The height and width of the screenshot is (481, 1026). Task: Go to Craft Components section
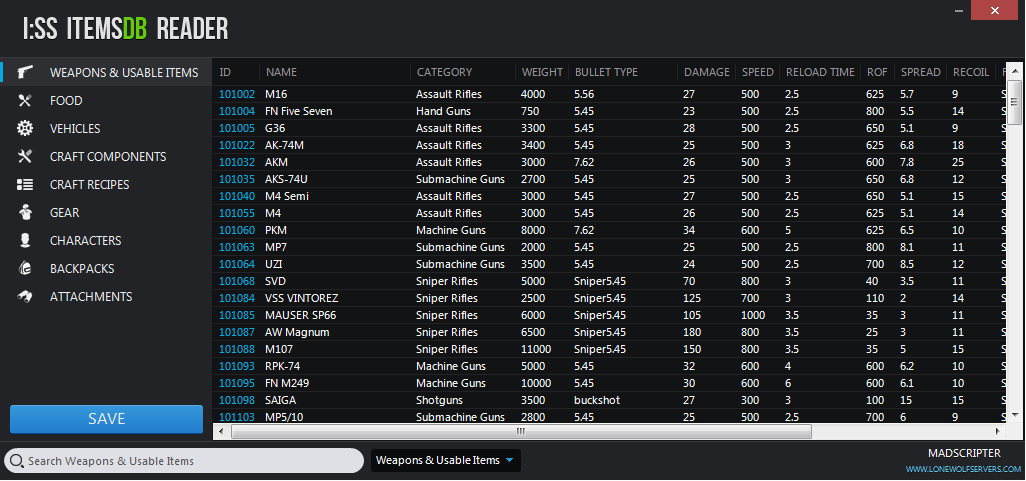point(107,156)
